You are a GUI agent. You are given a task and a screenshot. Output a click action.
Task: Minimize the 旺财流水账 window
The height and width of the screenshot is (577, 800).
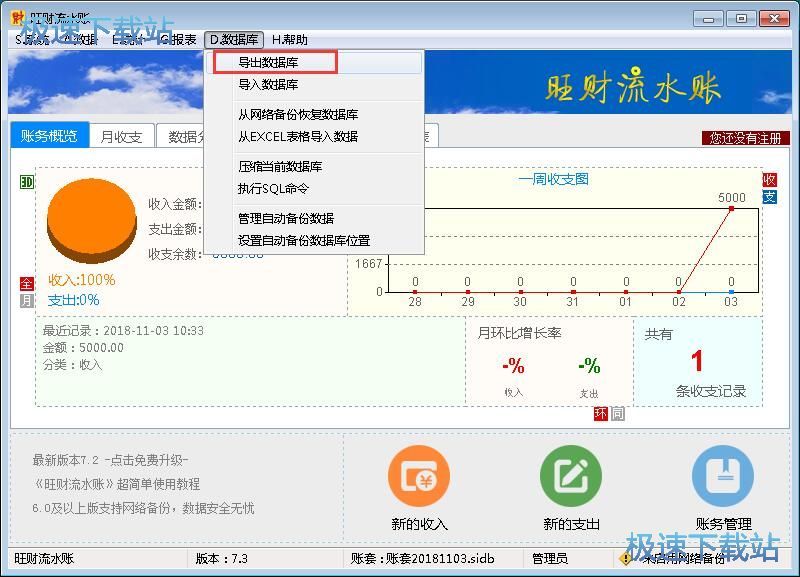(x=708, y=19)
